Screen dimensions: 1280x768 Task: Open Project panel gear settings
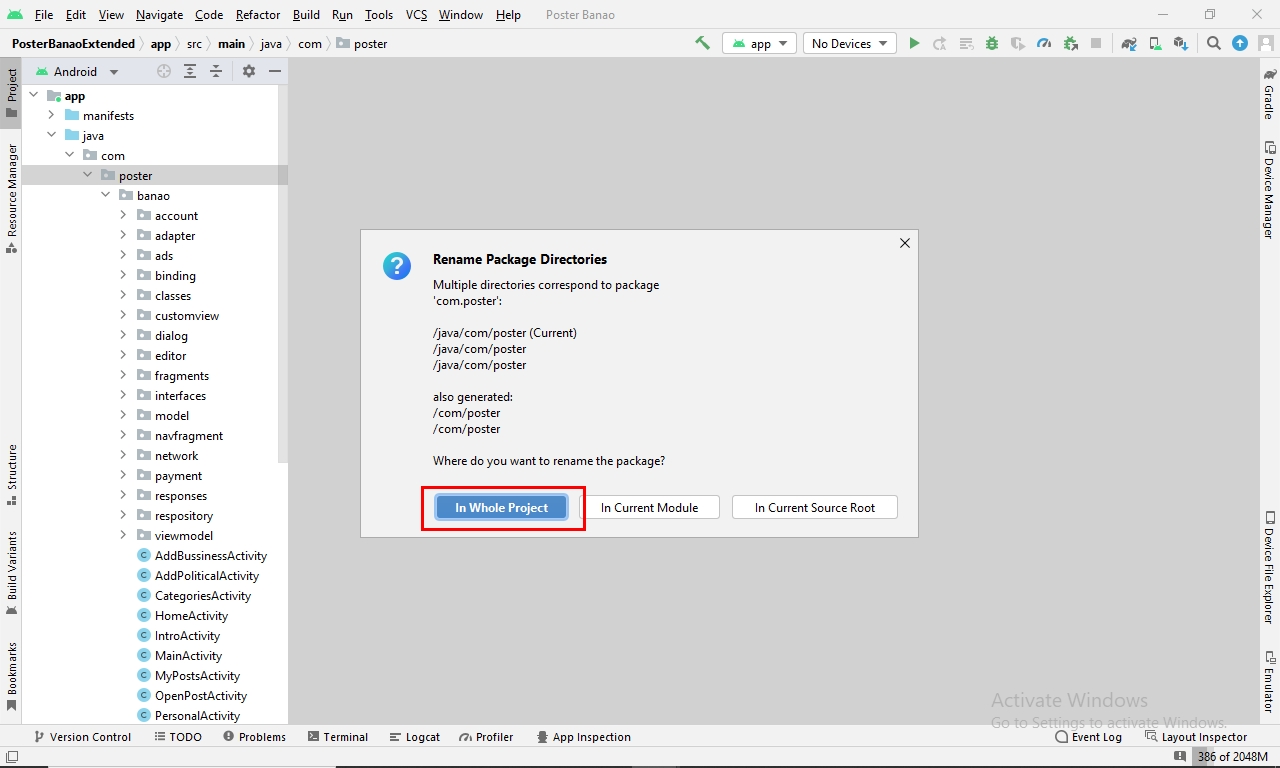(x=249, y=71)
